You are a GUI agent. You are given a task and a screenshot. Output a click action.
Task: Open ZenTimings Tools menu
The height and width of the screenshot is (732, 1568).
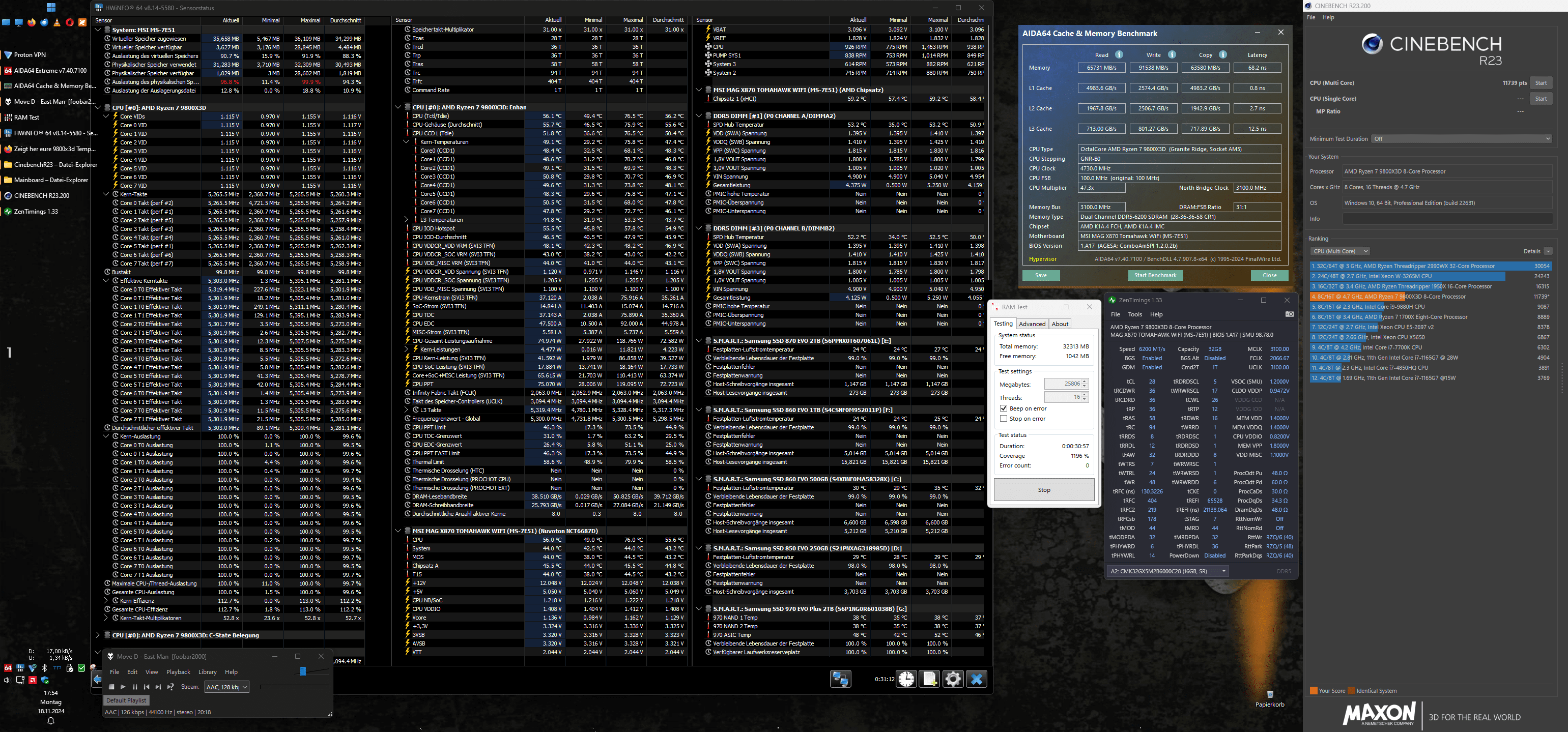pos(1134,314)
